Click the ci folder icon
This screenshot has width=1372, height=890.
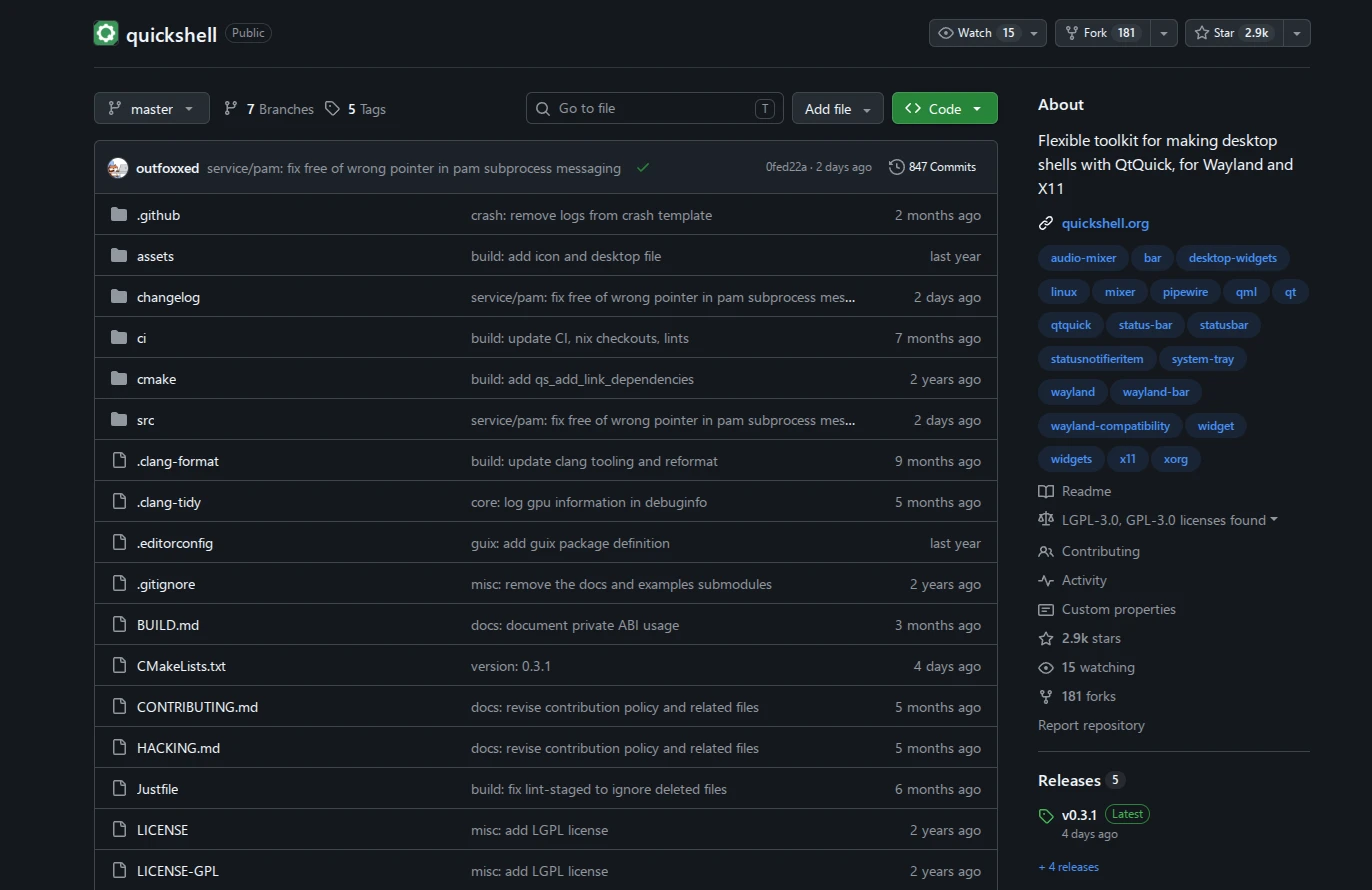[x=119, y=338]
